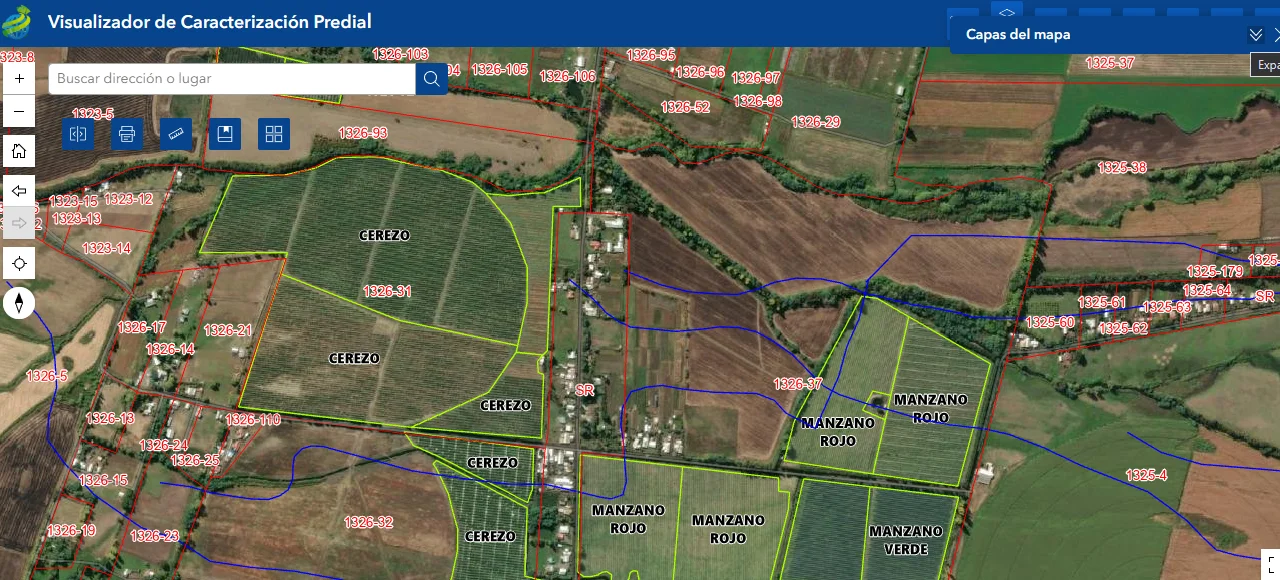The height and width of the screenshot is (580, 1280).
Task: Toggle the map layers widget button
Action: coord(1007,10)
